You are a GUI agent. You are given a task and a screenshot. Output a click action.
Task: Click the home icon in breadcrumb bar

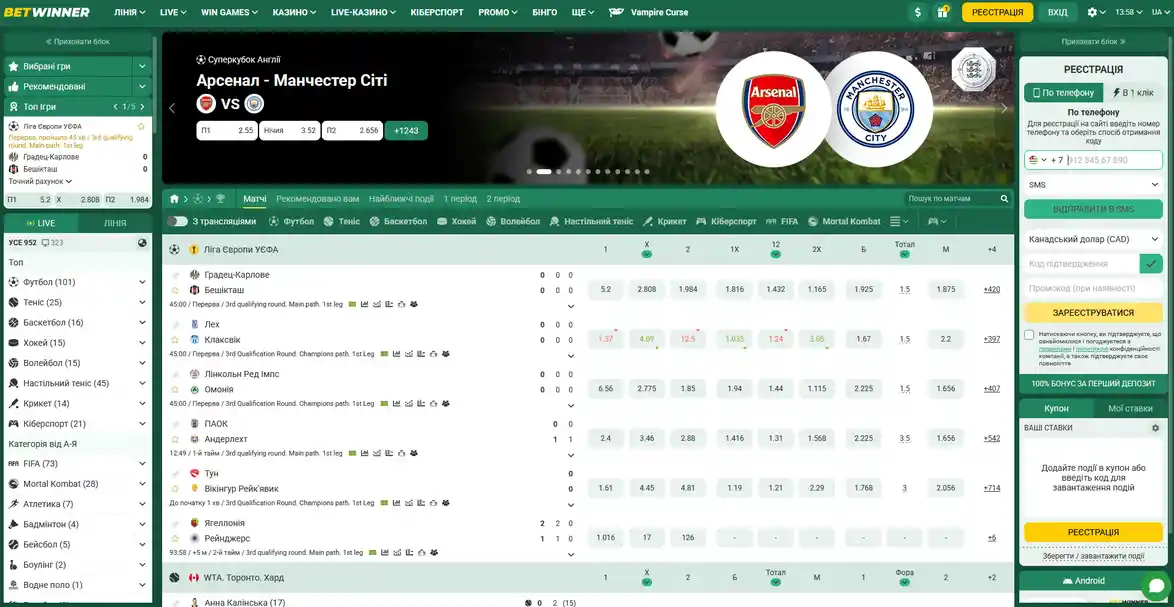click(174, 199)
